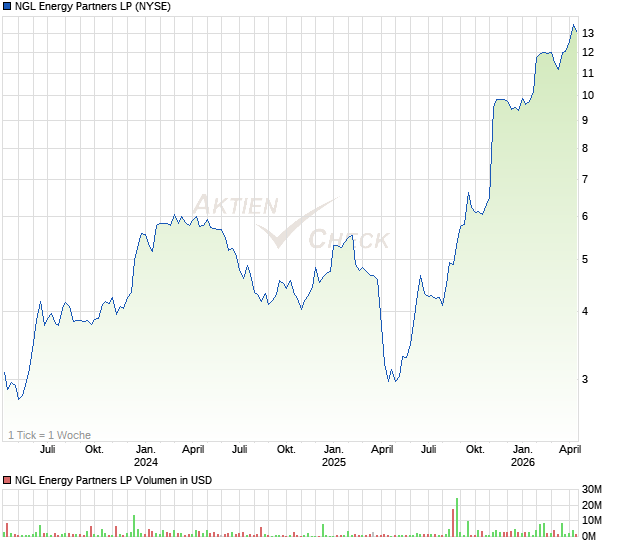Click the 'NGL Energy Partners LP Volumen in USD' label

coord(113,480)
